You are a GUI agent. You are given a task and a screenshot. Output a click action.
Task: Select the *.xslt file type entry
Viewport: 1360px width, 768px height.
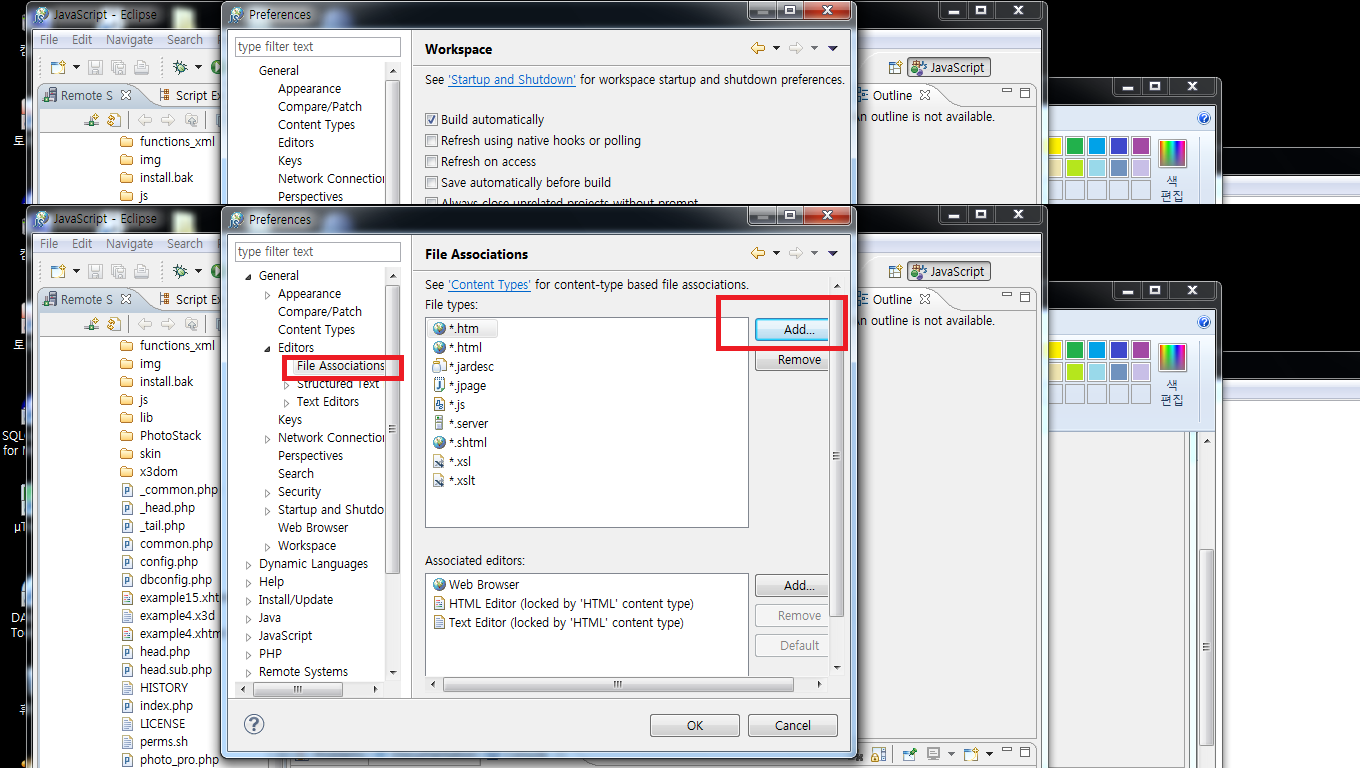pos(461,480)
